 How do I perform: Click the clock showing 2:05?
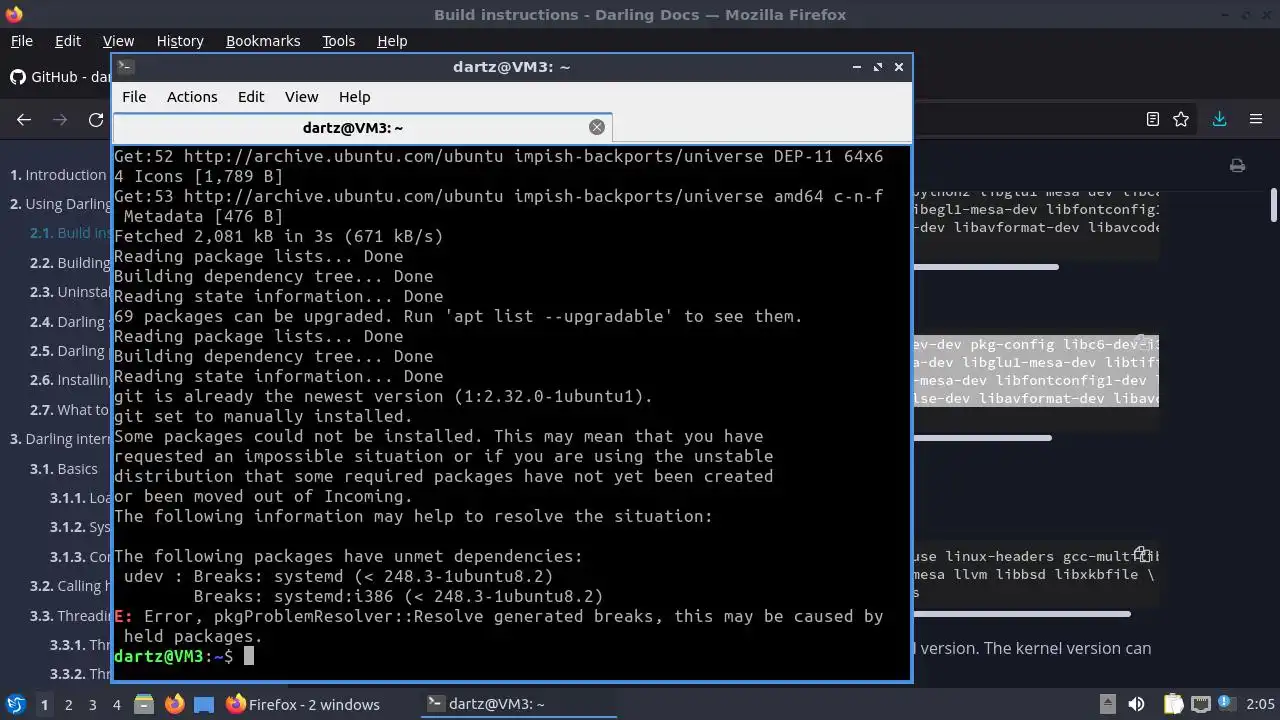(x=1261, y=704)
